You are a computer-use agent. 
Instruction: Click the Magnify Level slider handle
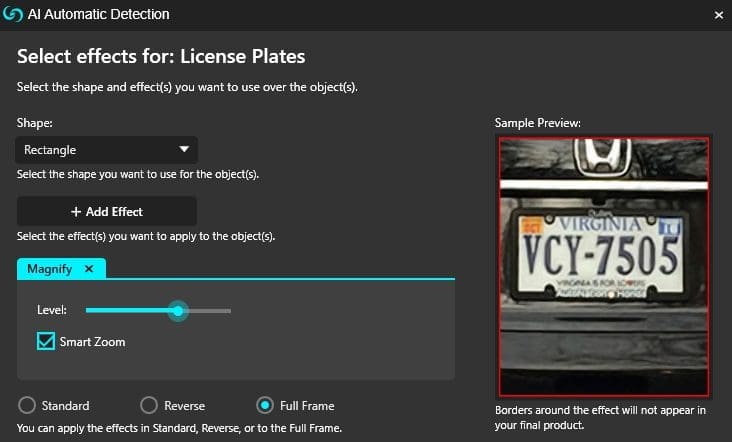[178, 310]
